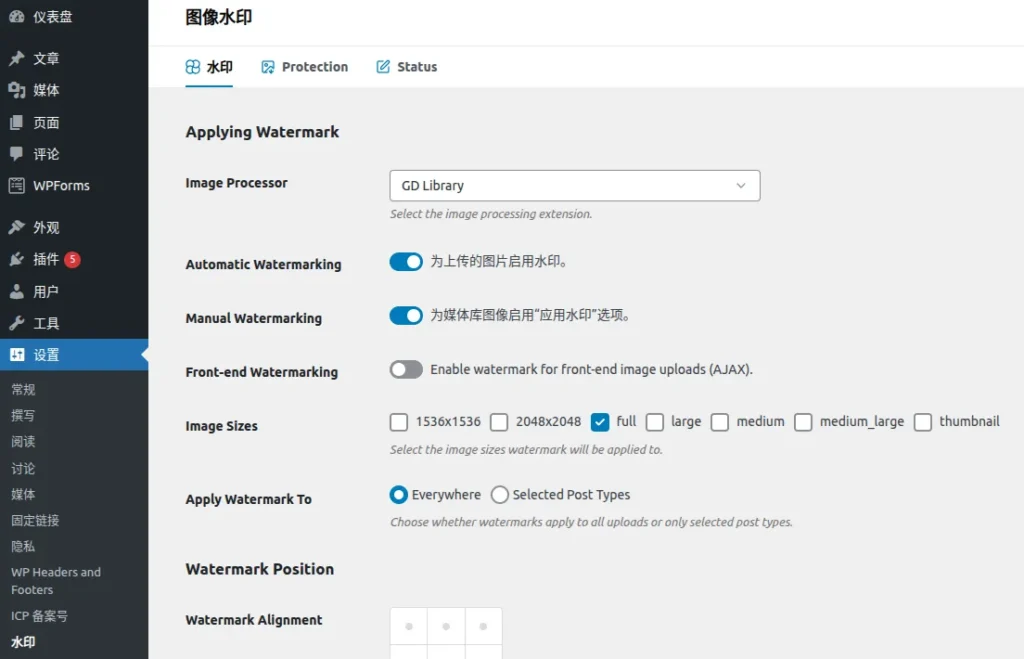The width and height of the screenshot is (1024, 659).
Task: Click the 工具 tools icon
Action: click(18, 322)
